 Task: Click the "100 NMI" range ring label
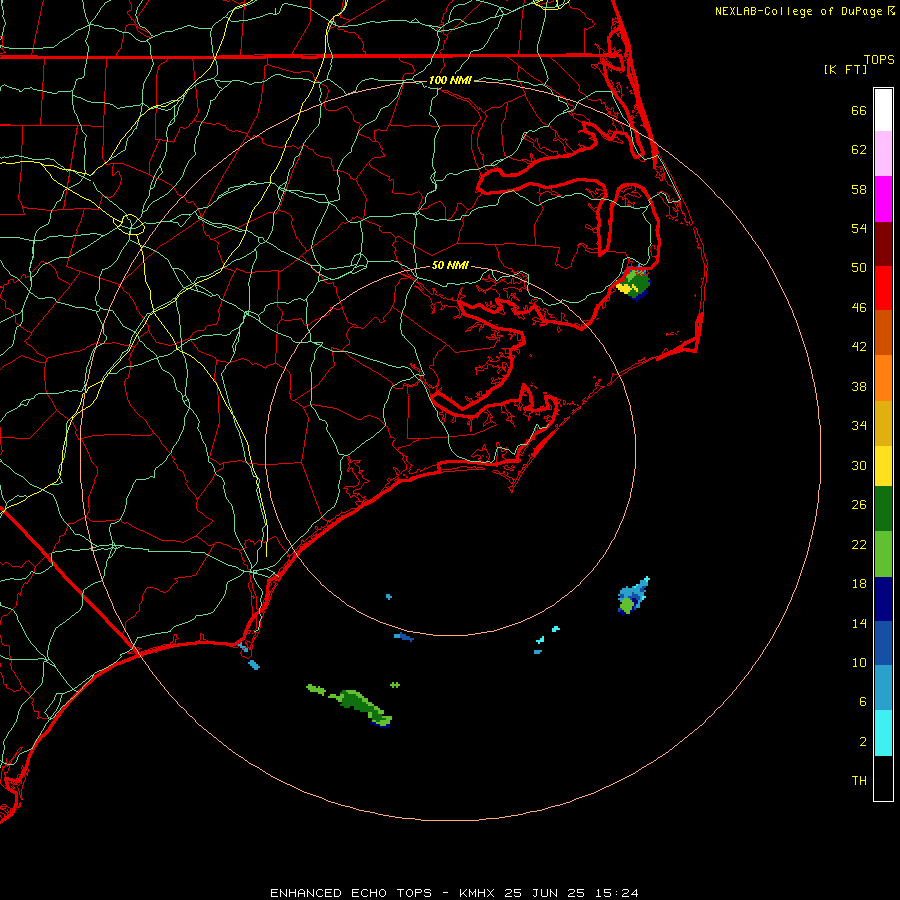[450, 80]
